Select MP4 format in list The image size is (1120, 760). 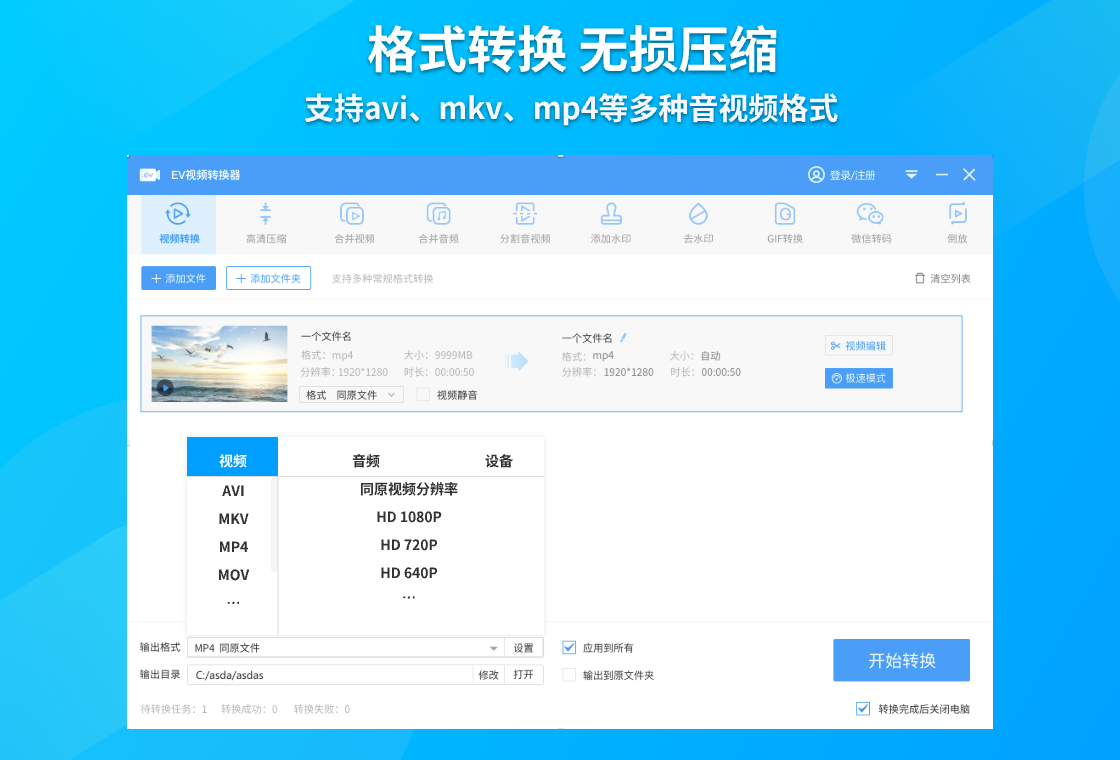click(233, 546)
